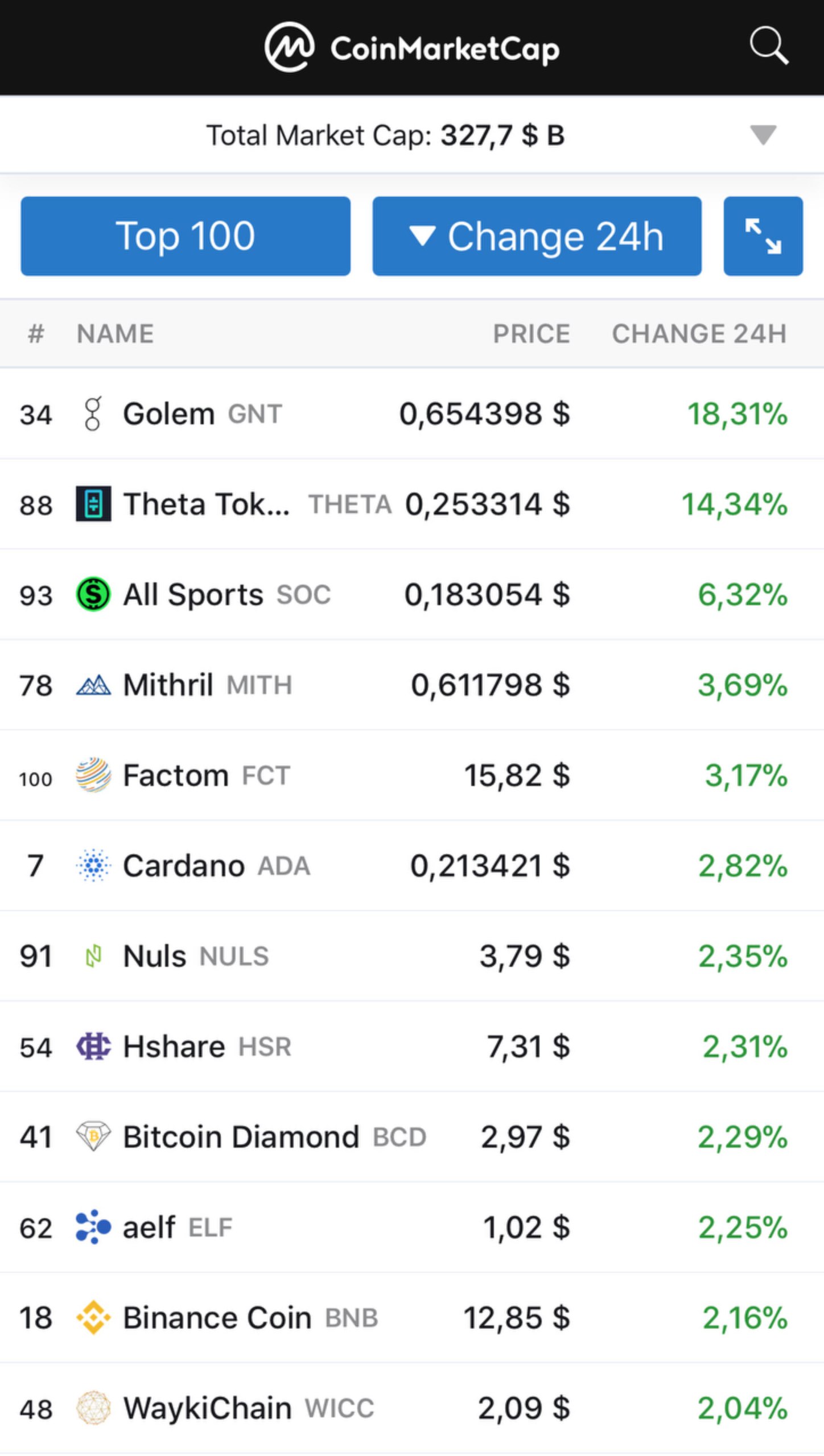Screen dimensions: 824x1456
Task: Tap Factom's 3,17% change value
Action: tap(745, 775)
